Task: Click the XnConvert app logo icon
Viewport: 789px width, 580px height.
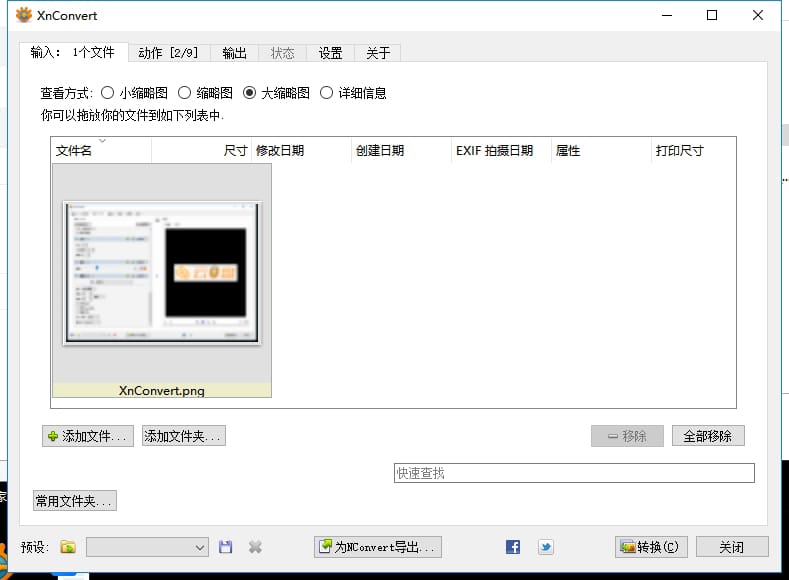Action: coord(23,15)
